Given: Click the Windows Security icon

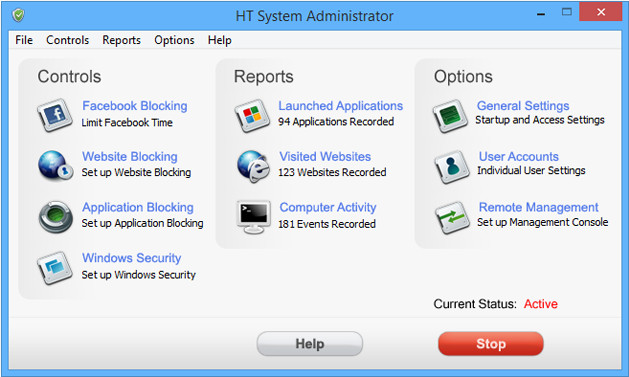Looking at the screenshot, I should (55, 268).
